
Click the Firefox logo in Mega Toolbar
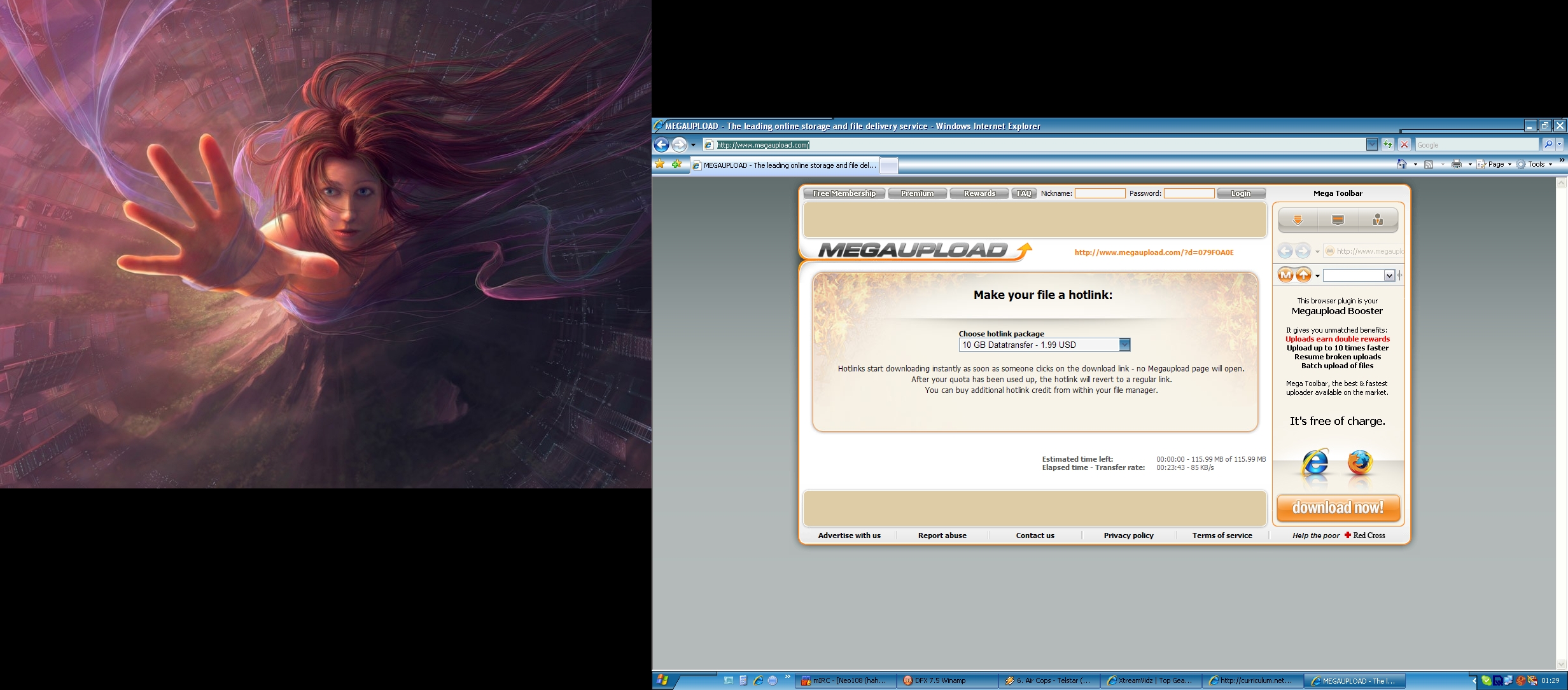click(x=1360, y=462)
